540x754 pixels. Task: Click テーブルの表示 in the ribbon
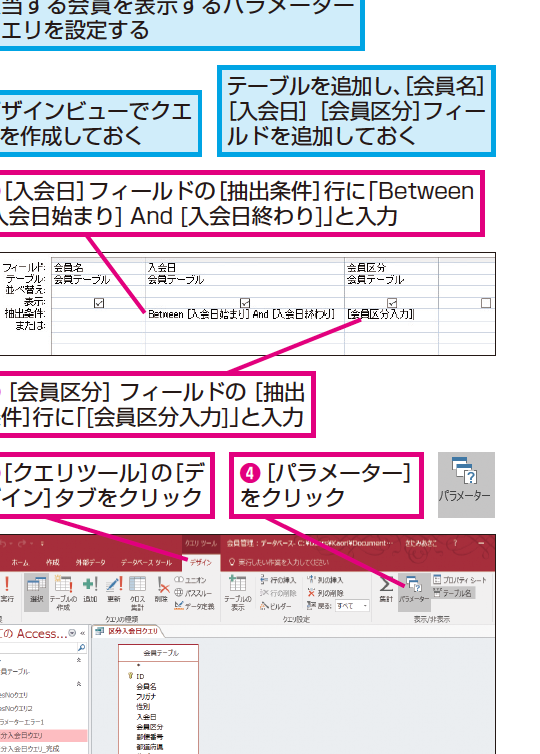point(238,592)
